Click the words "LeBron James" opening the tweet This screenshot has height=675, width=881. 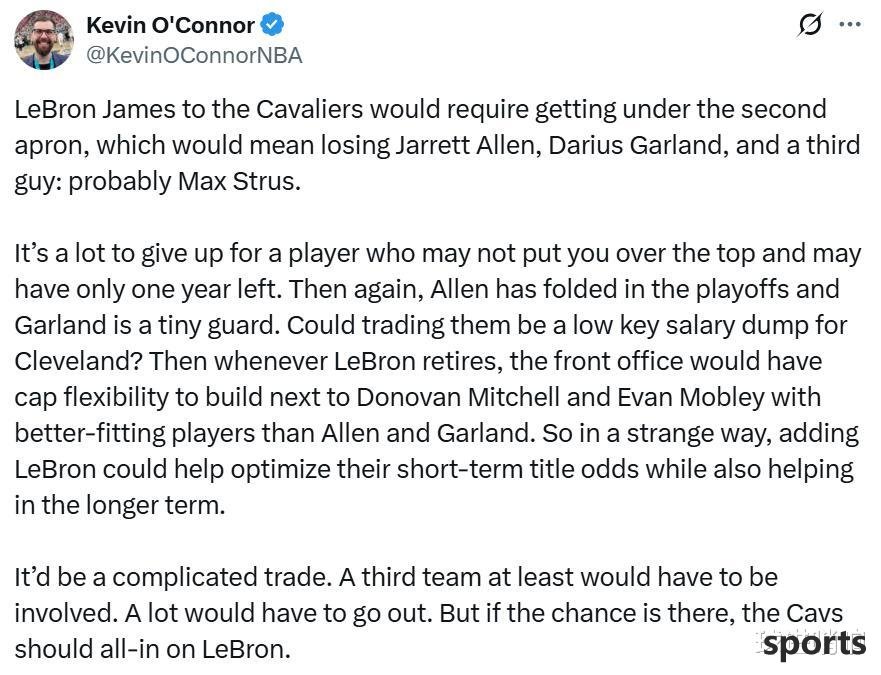tap(95, 109)
